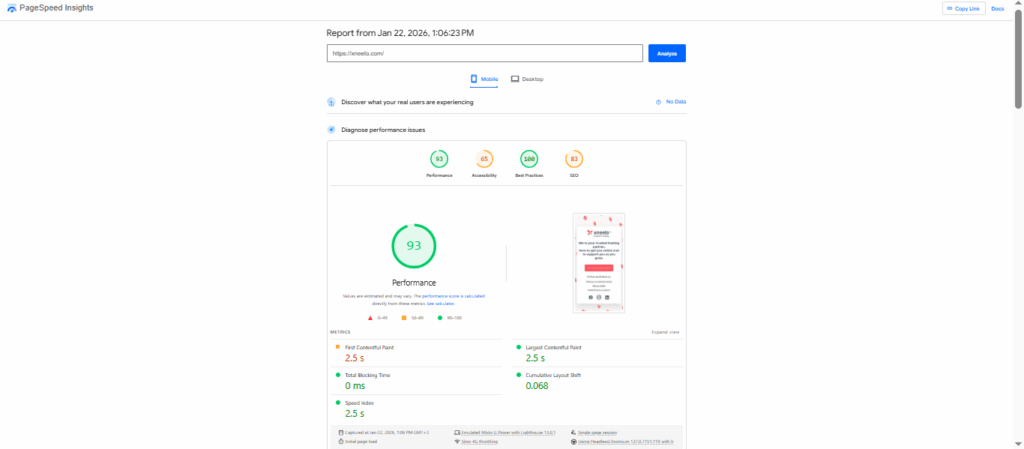1024x449 pixels.
Task: Click the URL input field
Action: pyautogui.click(x=484, y=54)
